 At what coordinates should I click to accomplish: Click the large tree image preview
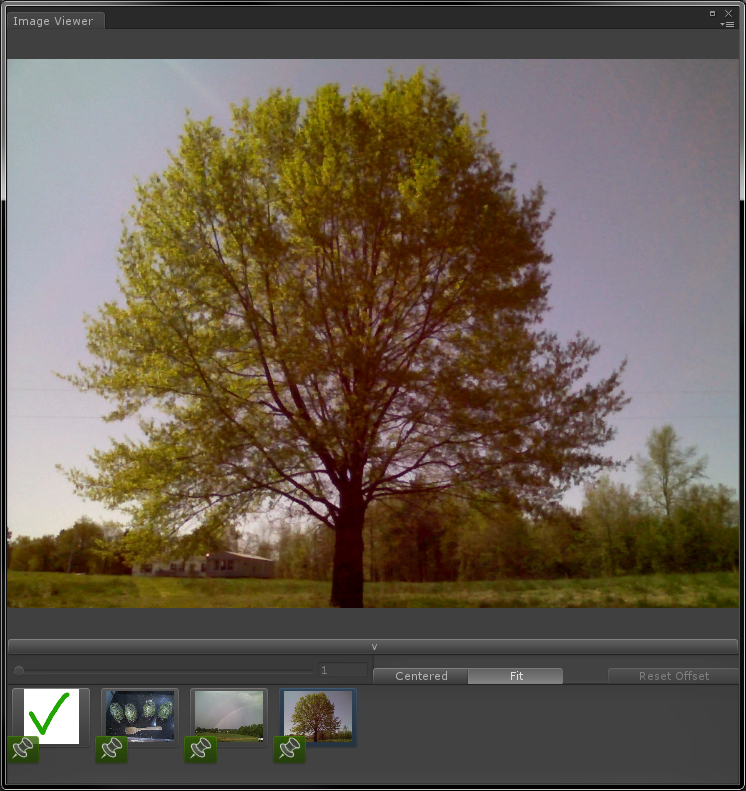tap(373, 333)
